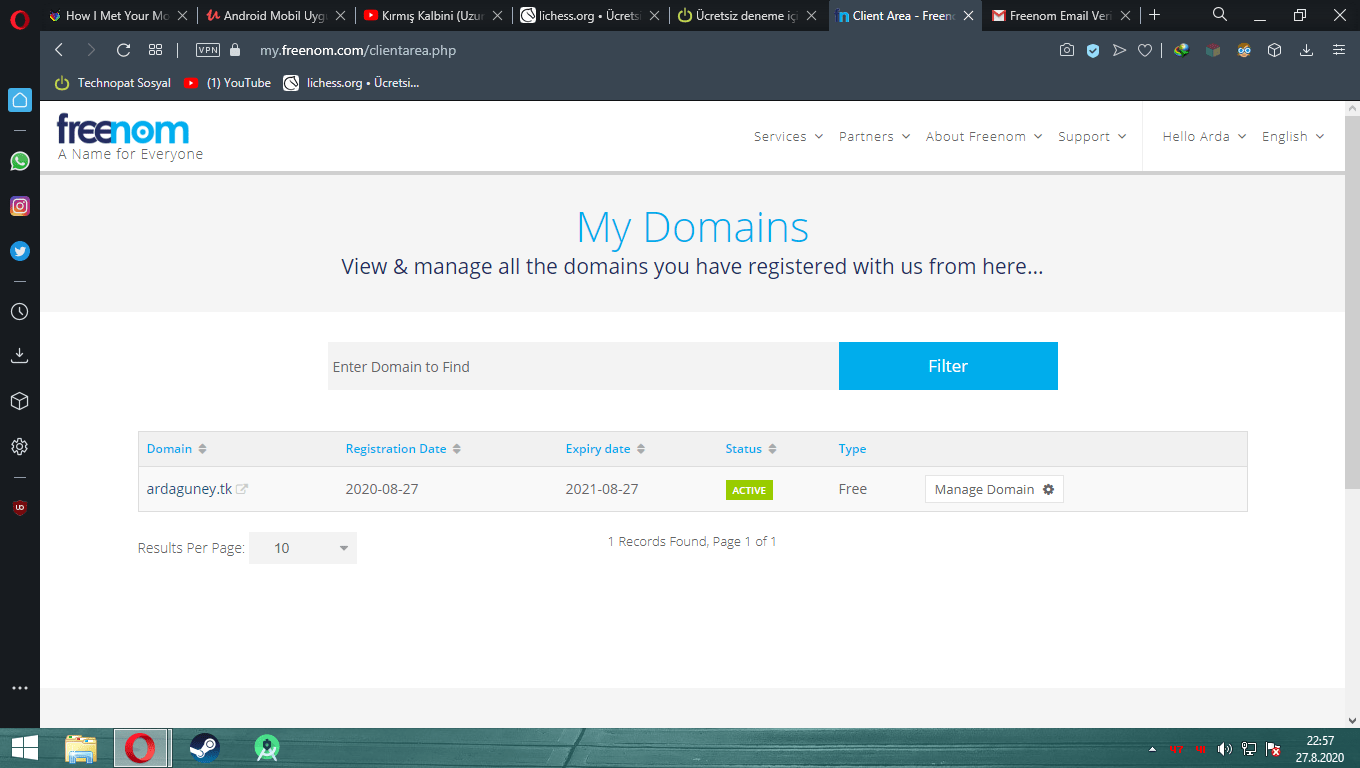Open the glasses-face extension icon

pyautogui.click(x=1244, y=50)
